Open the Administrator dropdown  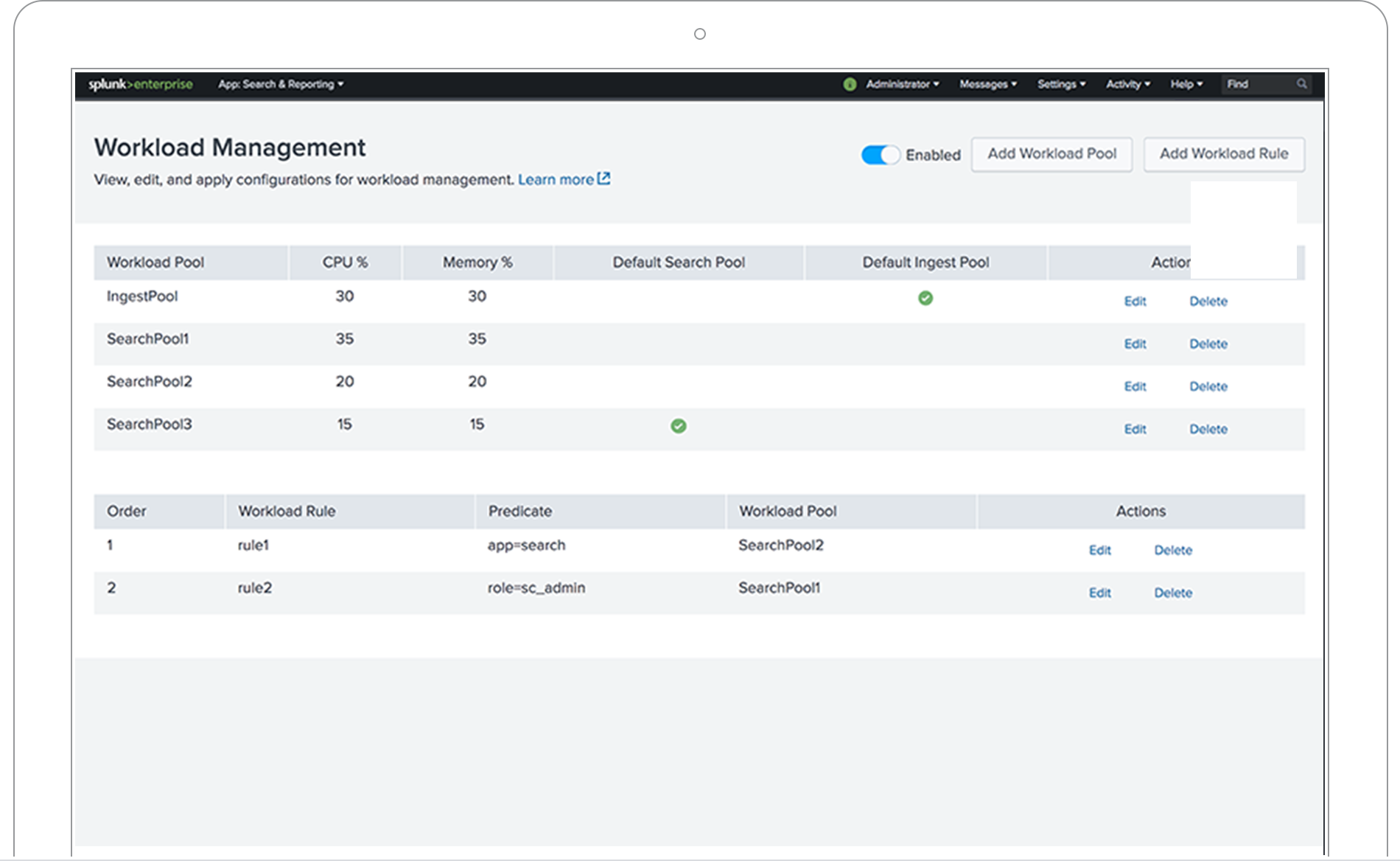click(x=900, y=84)
